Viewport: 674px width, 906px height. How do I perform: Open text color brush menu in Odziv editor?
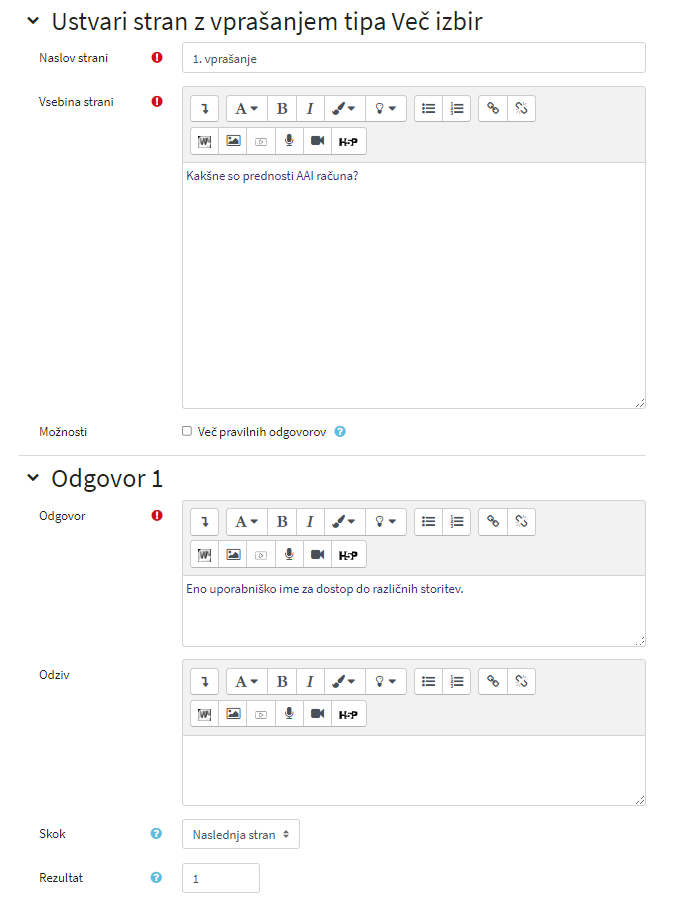coord(345,681)
